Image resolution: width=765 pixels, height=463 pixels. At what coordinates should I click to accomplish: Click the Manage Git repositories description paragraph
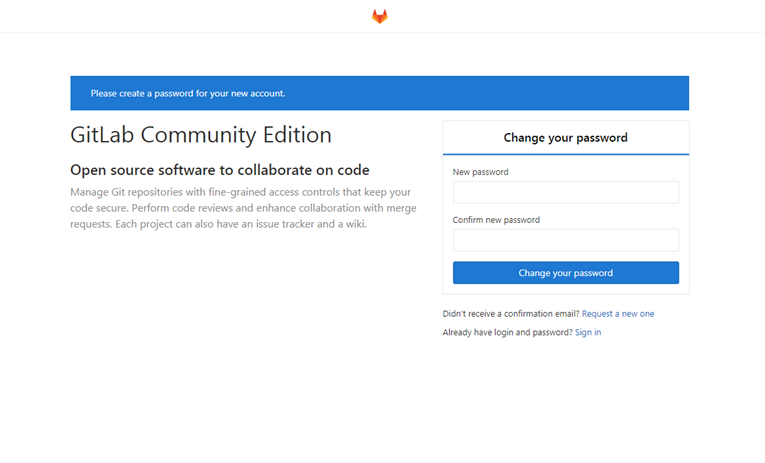(243, 208)
